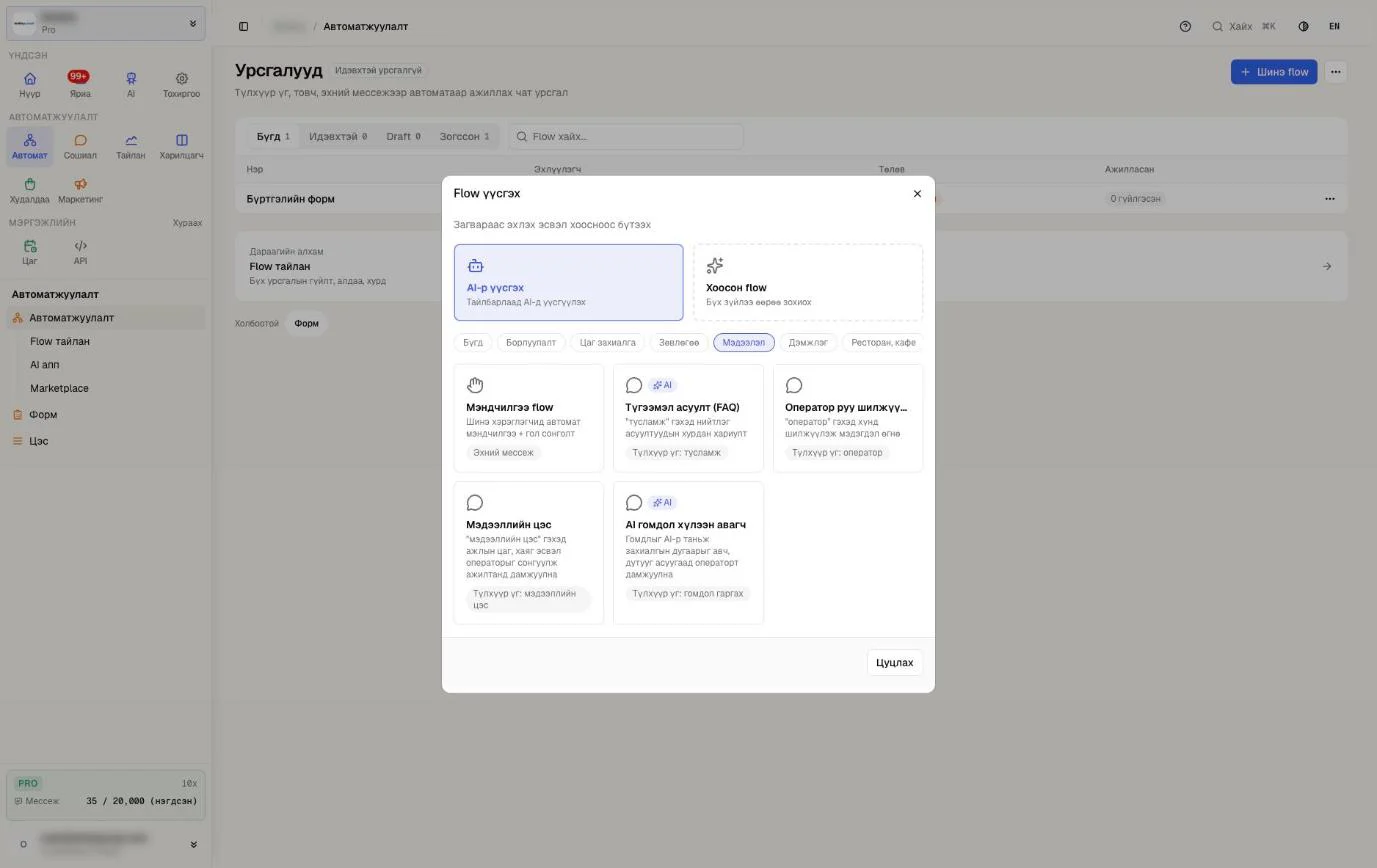Viewport: 1377px width, 868px height.
Task: Open Marketplace in the sidebar tree
Action: [x=59, y=388]
